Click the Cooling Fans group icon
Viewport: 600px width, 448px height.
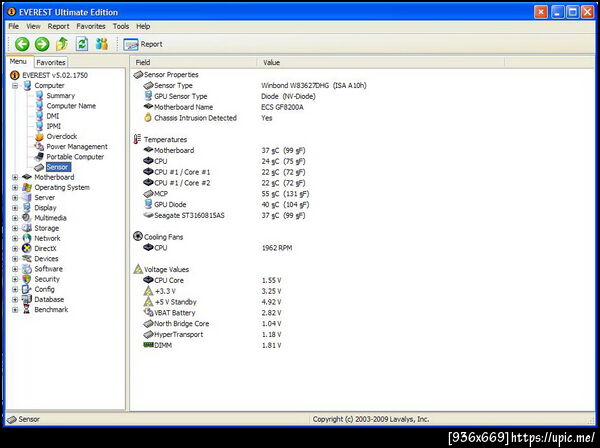coord(138,236)
